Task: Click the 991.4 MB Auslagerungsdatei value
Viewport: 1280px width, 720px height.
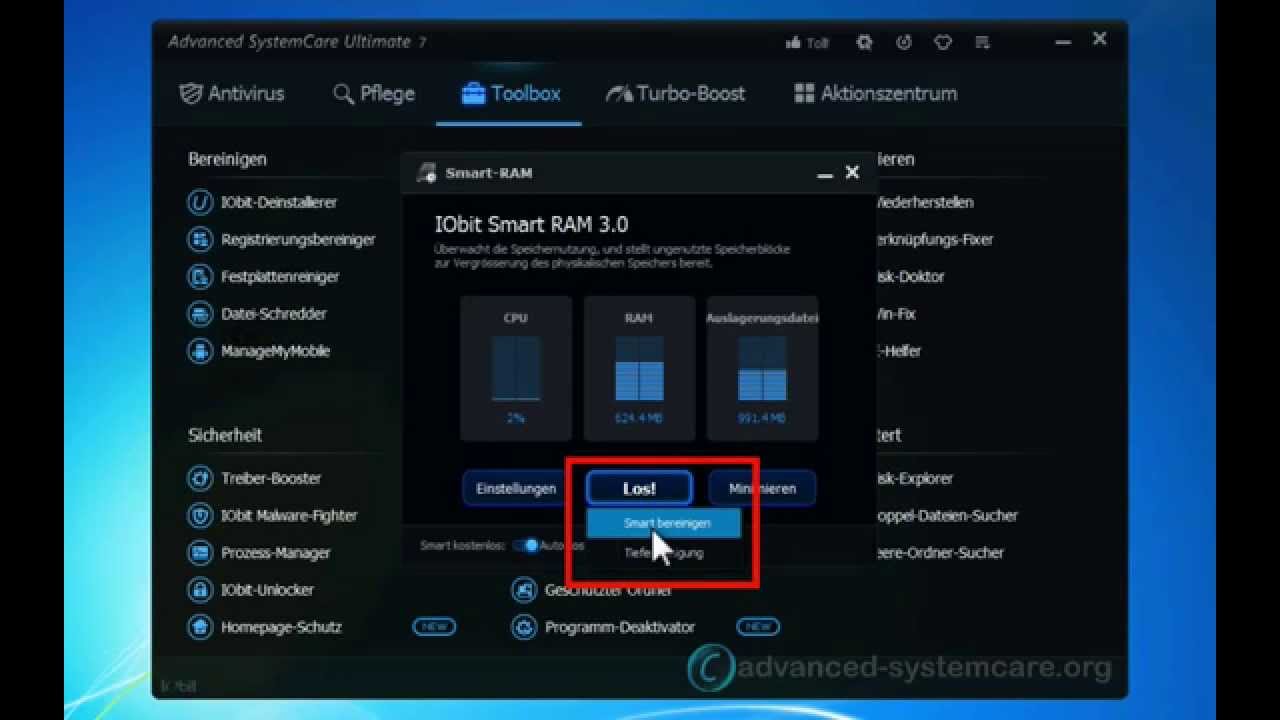Action: point(762,418)
